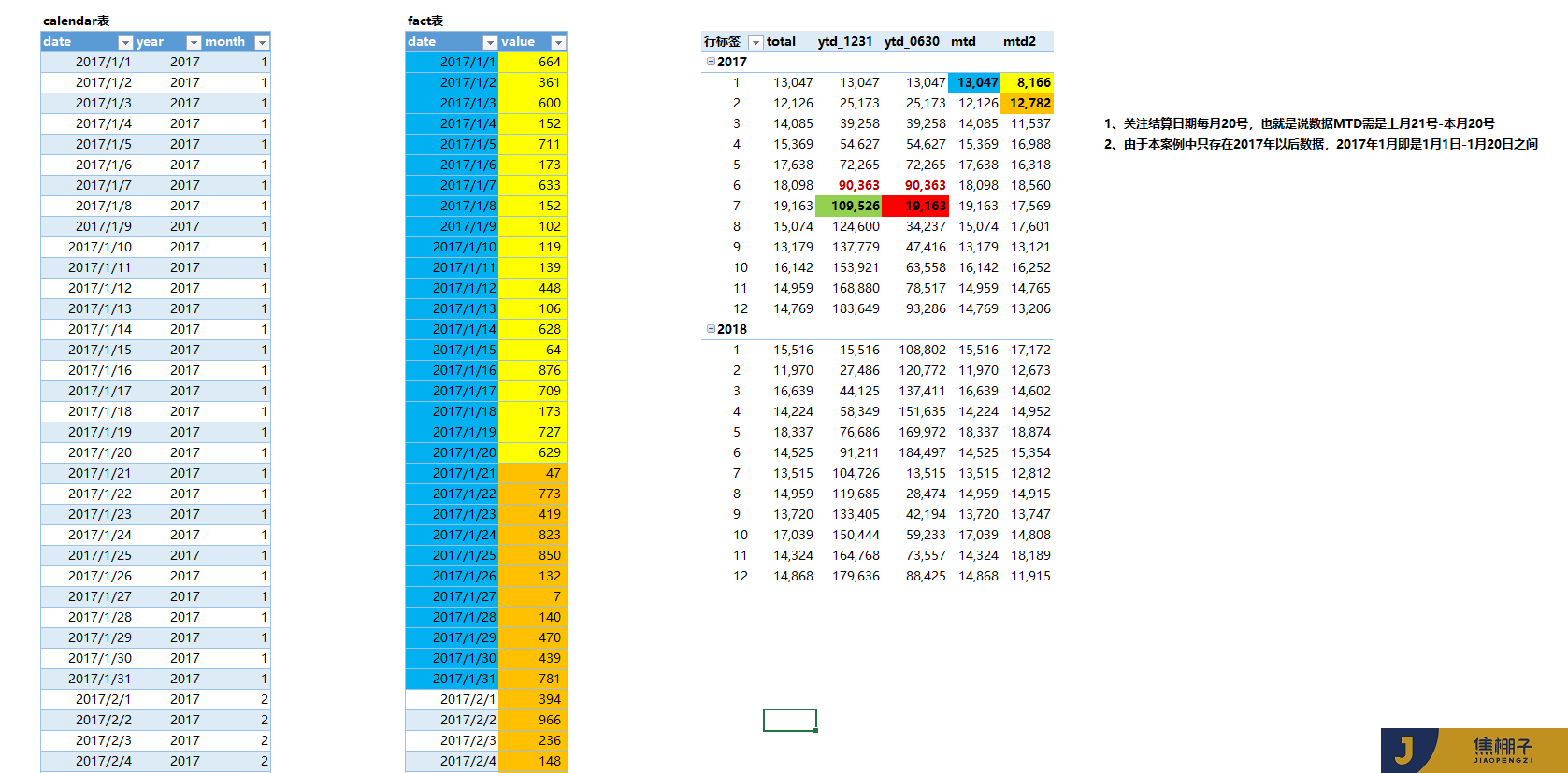Select fact date cell 2017/1/31
1568x773 pixels.
tap(452, 679)
